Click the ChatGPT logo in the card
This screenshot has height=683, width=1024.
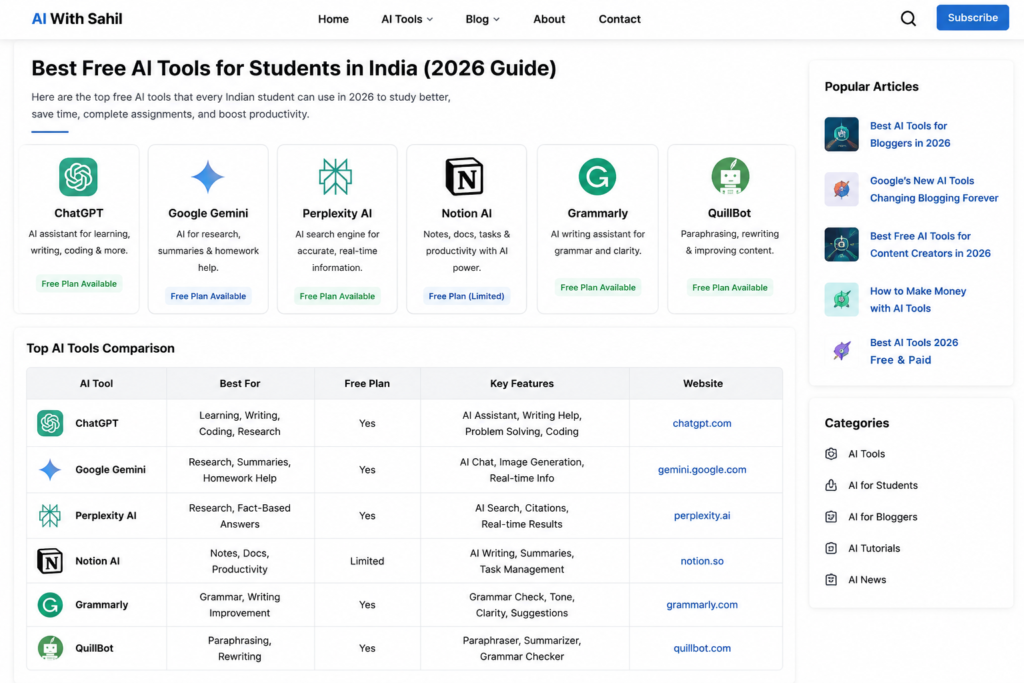[x=78, y=176]
